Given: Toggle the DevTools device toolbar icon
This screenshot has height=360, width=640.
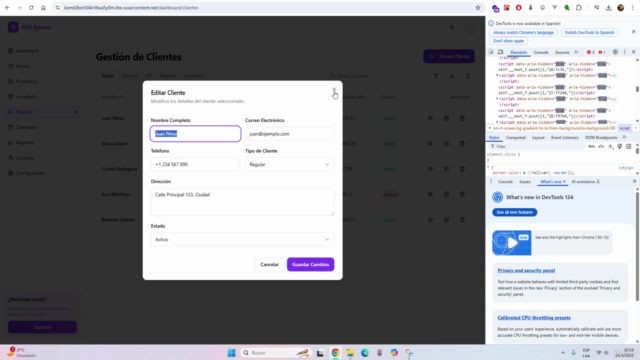Looking at the screenshot, I should [500, 52].
